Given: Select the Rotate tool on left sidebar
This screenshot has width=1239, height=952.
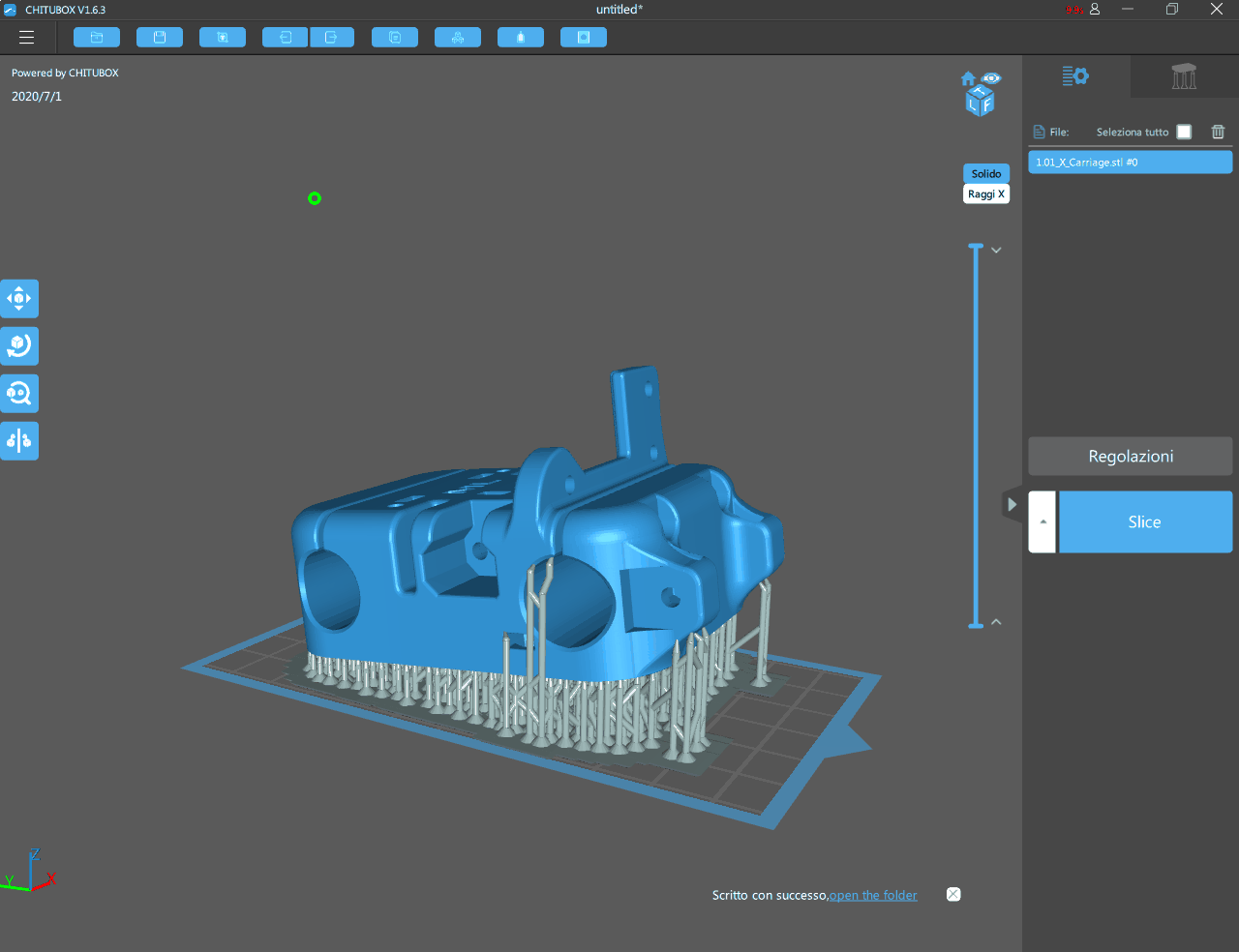Looking at the screenshot, I should pyautogui.click(x=19, y=345).
